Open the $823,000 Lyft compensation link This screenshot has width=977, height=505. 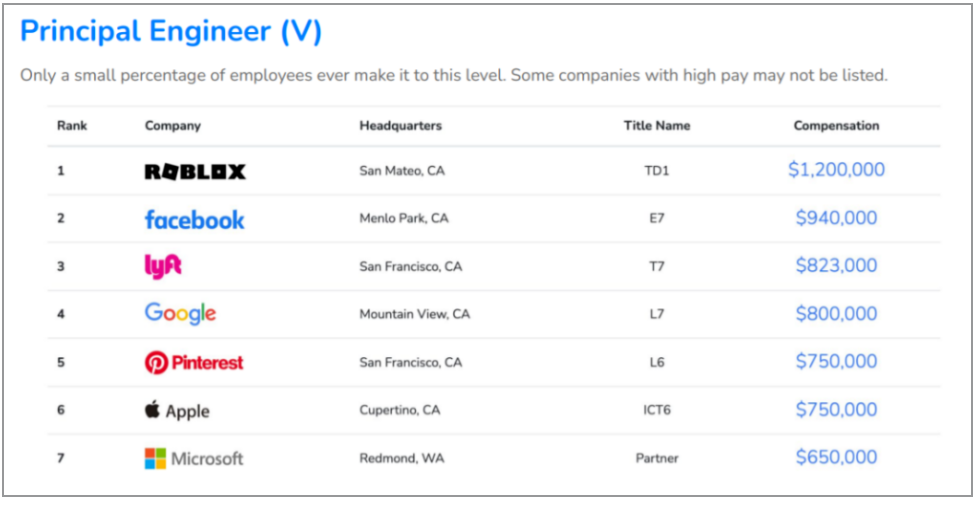click(x=836, y=266)
